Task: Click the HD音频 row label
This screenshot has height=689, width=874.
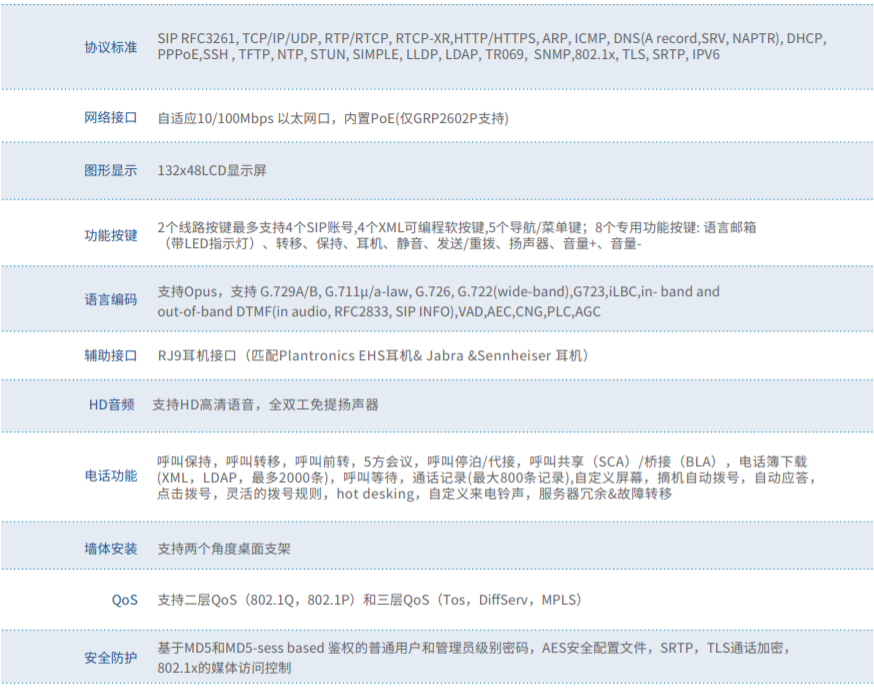Action: [x=111, y=404]
